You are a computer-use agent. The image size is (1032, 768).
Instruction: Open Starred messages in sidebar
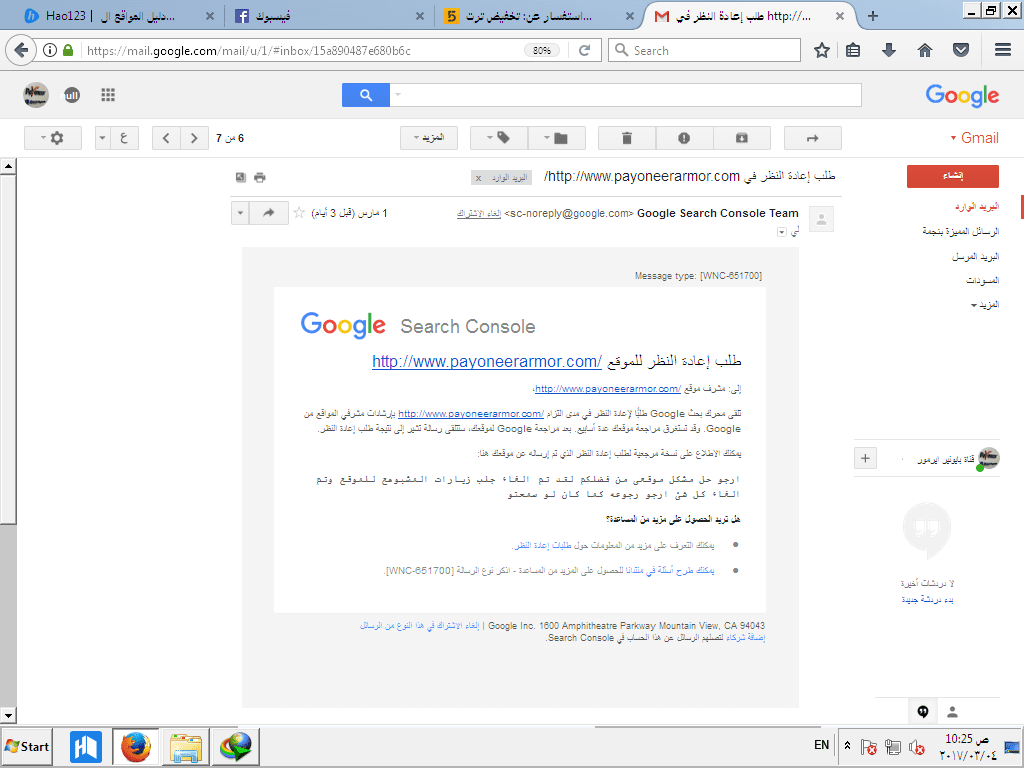[960, 231]
